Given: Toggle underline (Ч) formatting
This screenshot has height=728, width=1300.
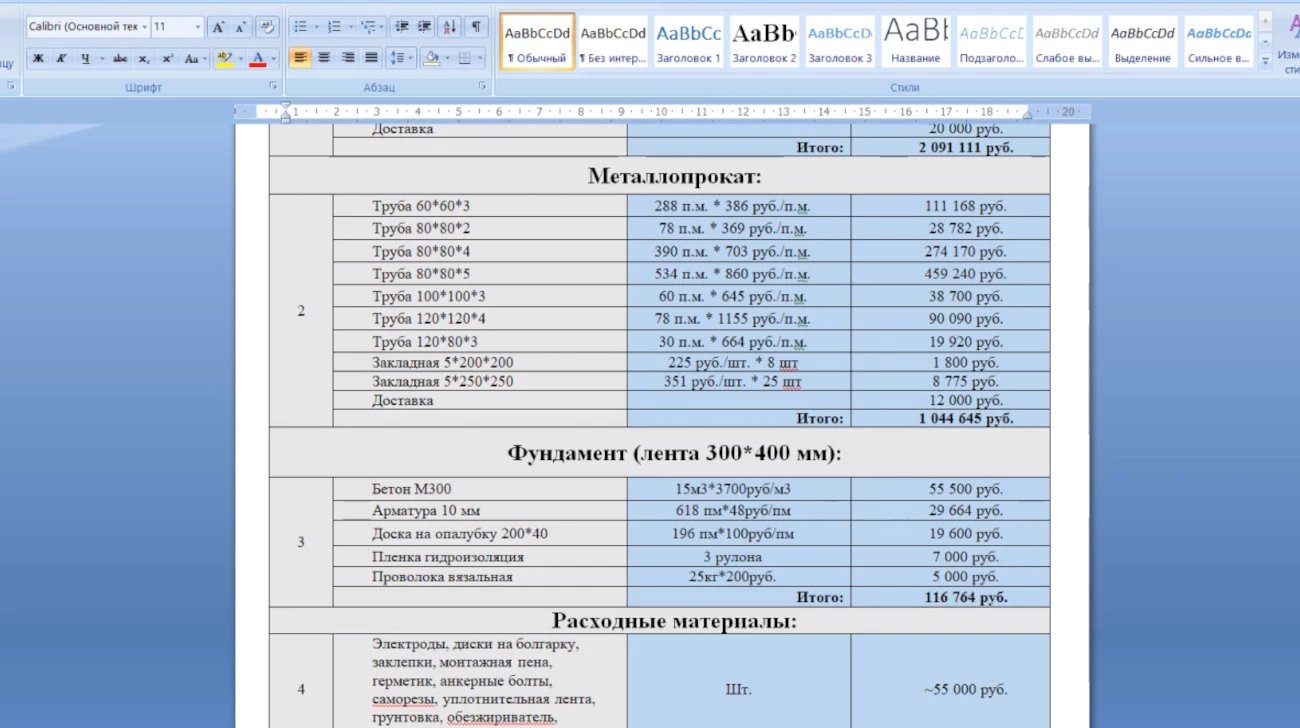Looking at the screenshot, I should click(x=85, y=59).
